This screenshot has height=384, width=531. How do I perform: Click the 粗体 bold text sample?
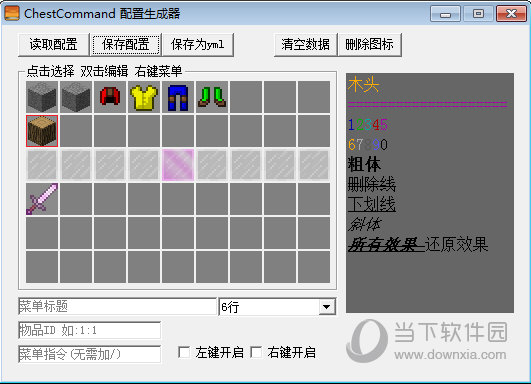364,165
